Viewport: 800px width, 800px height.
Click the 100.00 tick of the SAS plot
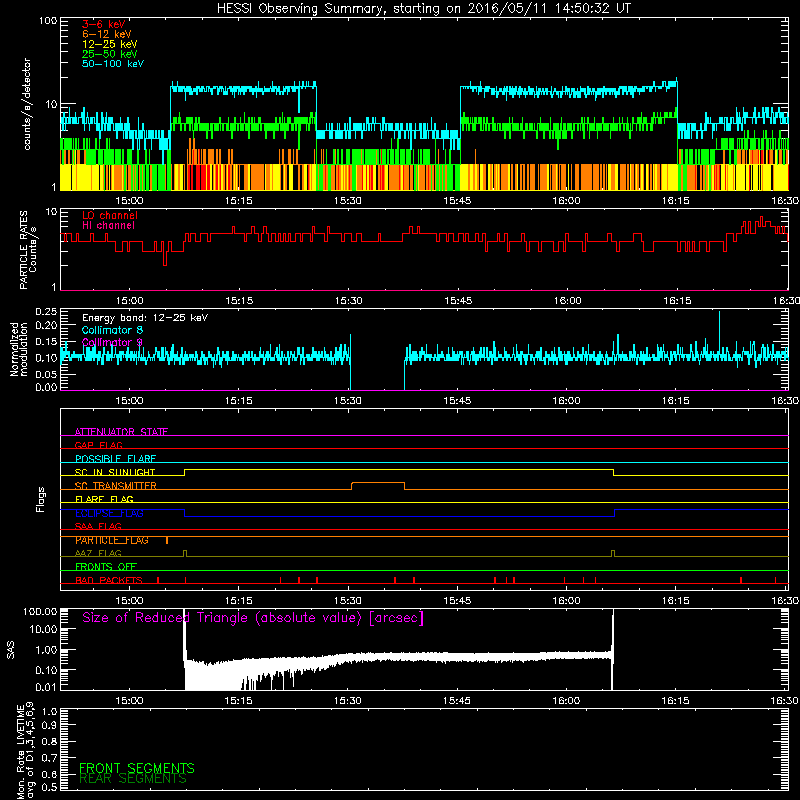point(40,612)
